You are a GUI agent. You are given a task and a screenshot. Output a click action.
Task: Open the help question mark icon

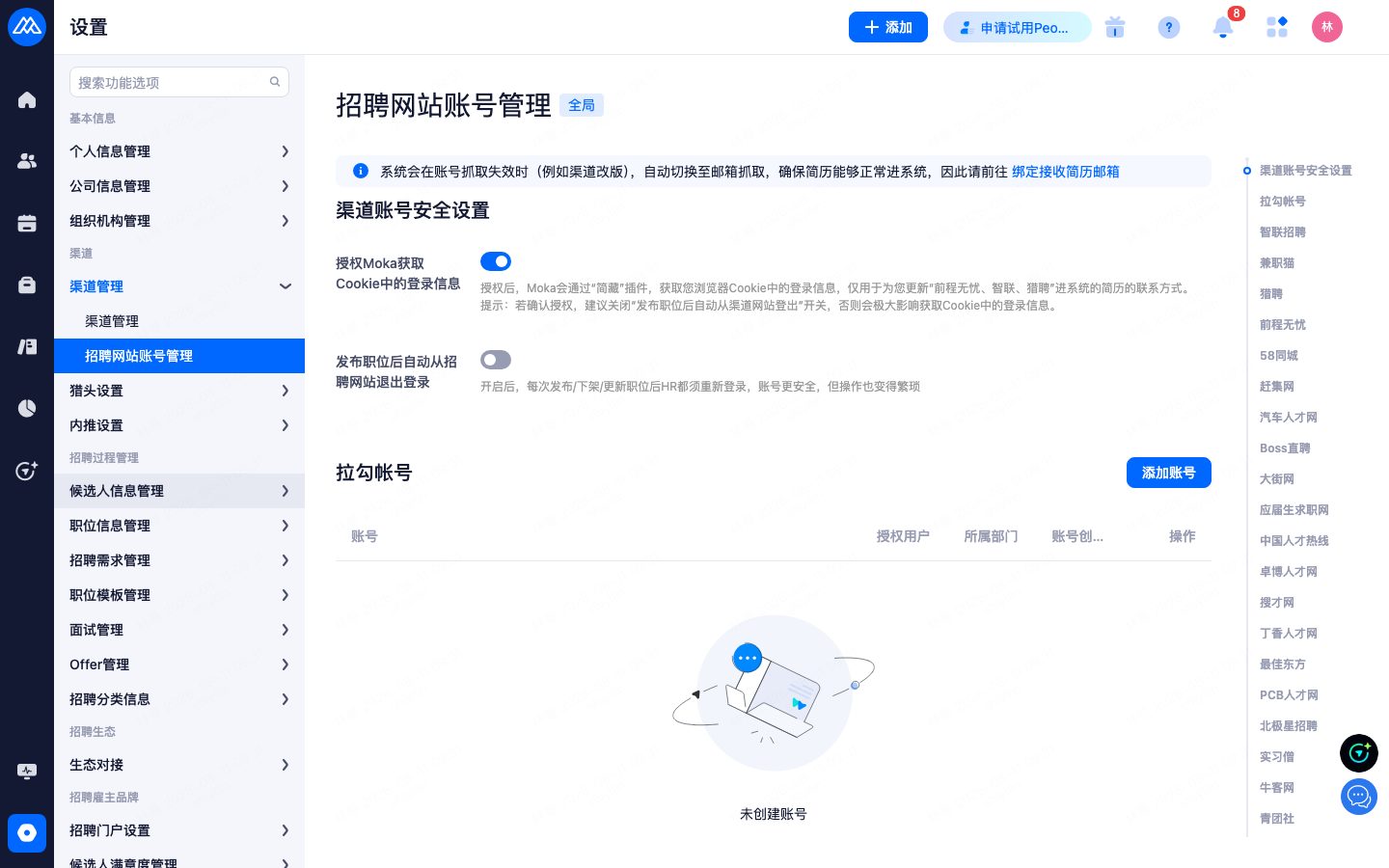pyautogui.click(x=1169, y=27)
